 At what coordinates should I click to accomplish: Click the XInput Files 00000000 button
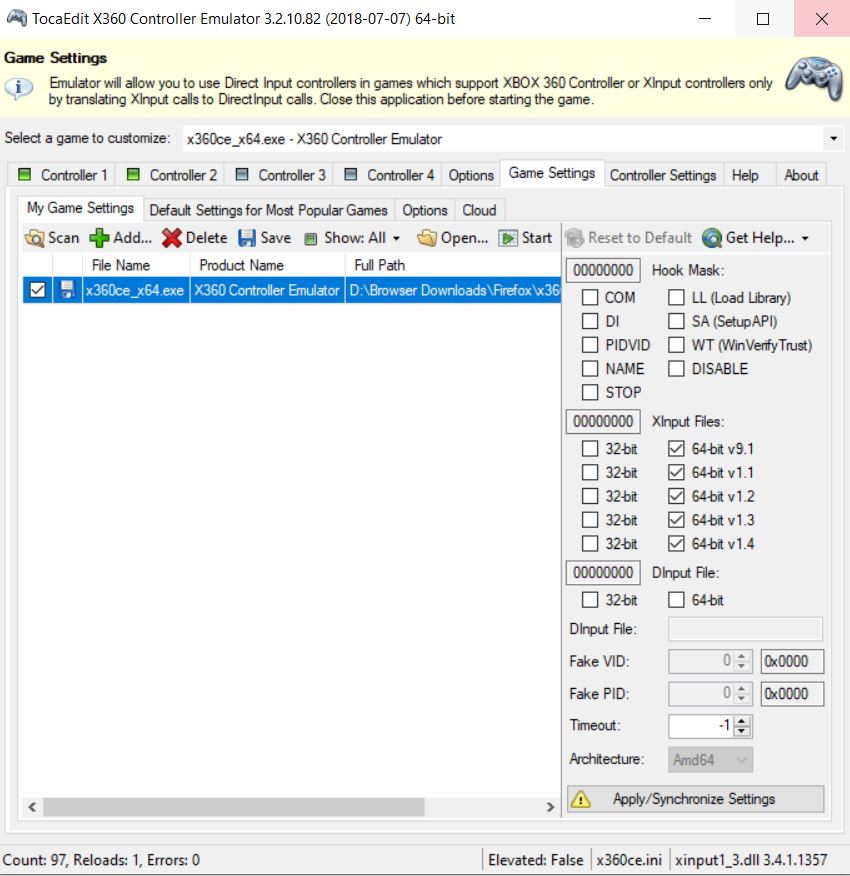click(603, 421)
